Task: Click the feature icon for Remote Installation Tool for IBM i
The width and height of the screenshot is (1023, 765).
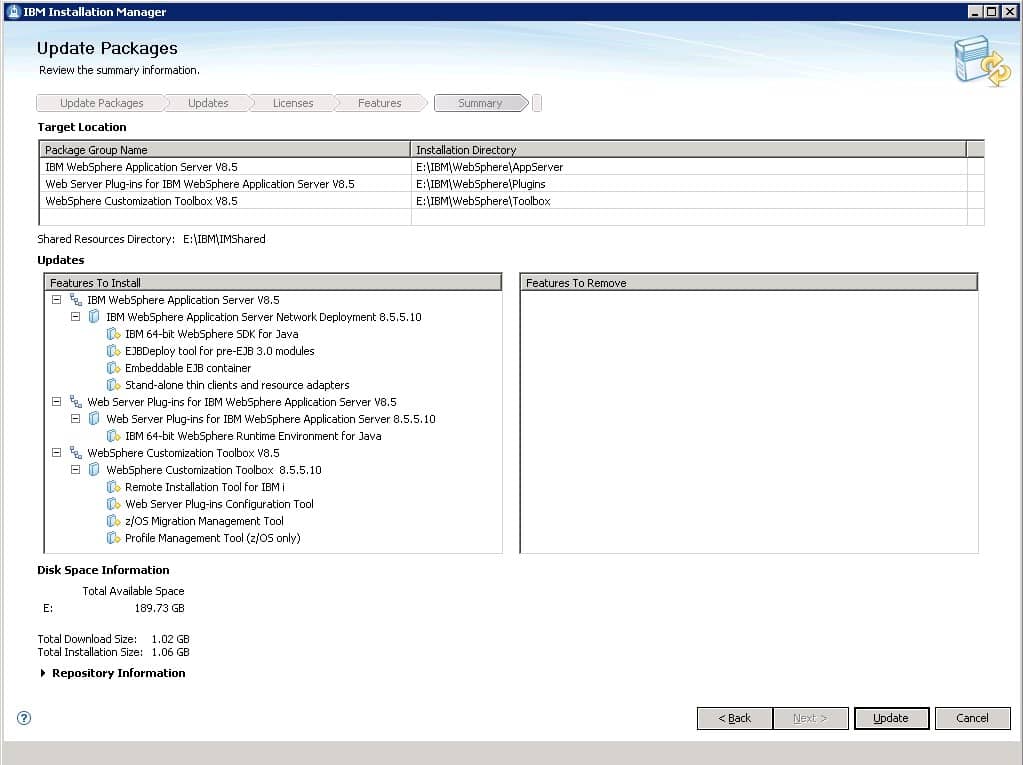Action: pos(114,487)
